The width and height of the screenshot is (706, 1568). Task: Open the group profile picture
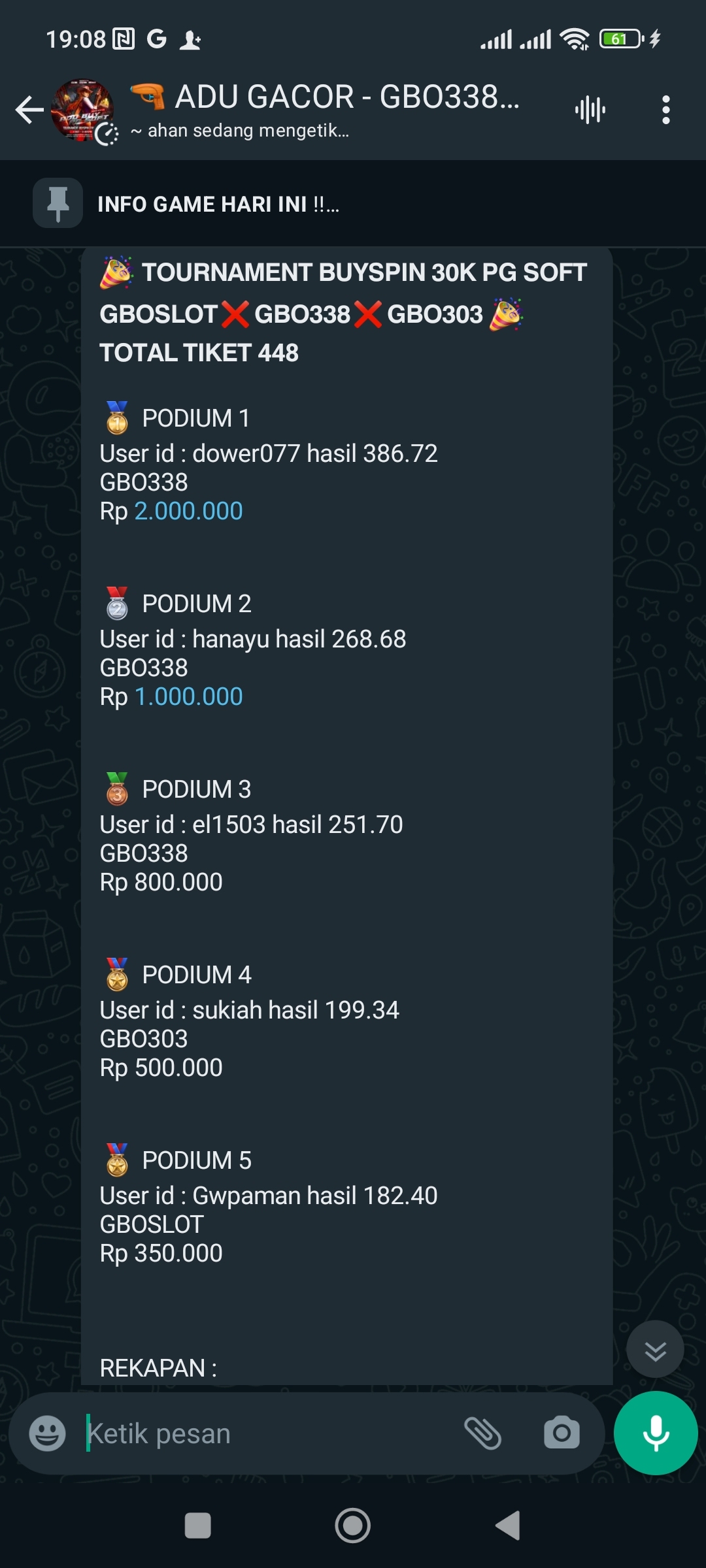point(83,110)
